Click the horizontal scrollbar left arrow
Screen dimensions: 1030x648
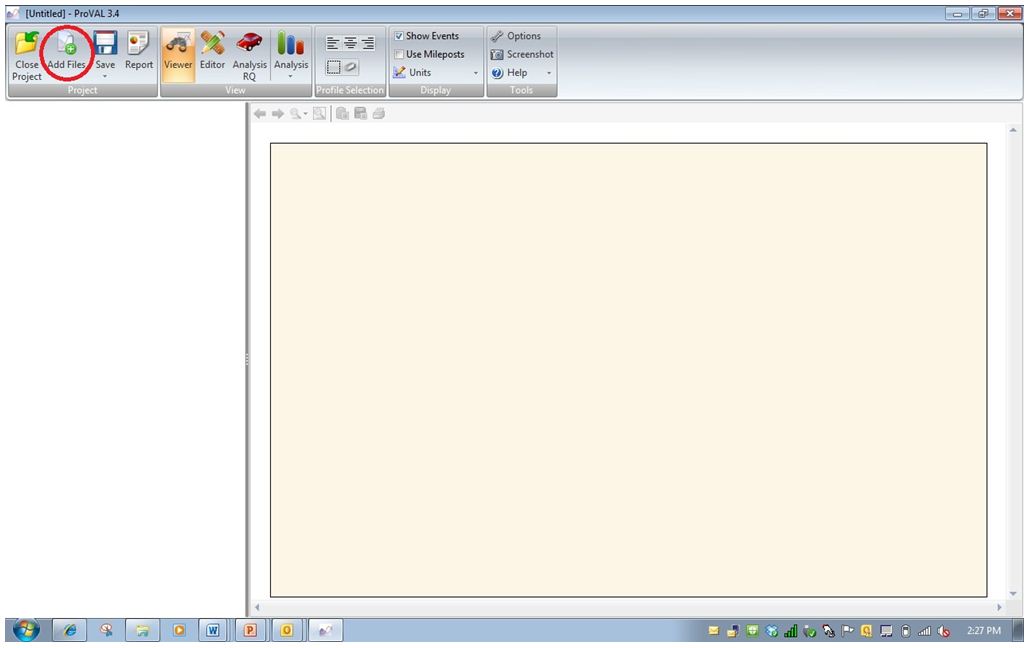pos(258,607)
